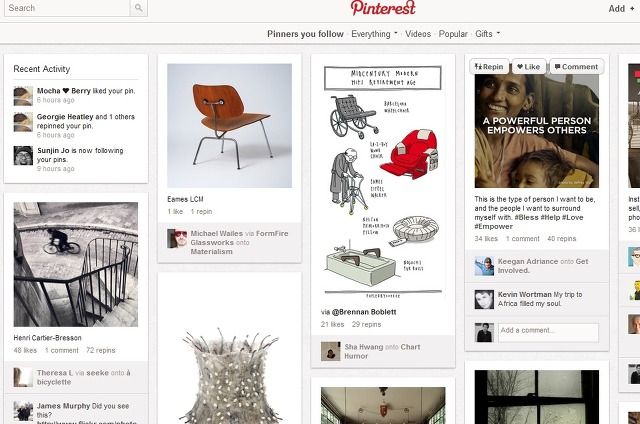Image resolution: width=640 pixels, height=424 pixels.
Task: Open Sunjin Jo's profile avatar
Action: (23, 155)
